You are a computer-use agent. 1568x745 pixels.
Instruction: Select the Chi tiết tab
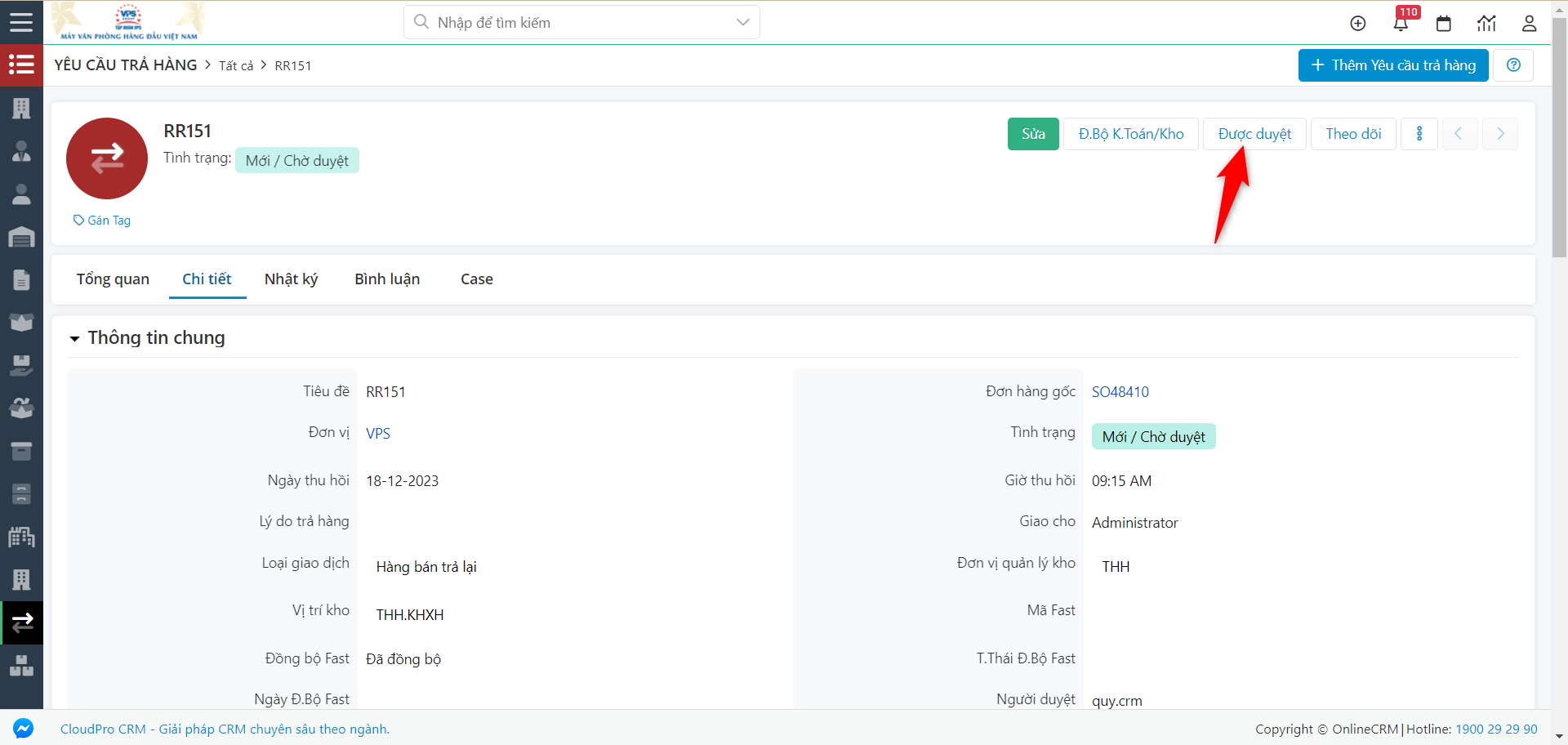[x=207, y=279]
